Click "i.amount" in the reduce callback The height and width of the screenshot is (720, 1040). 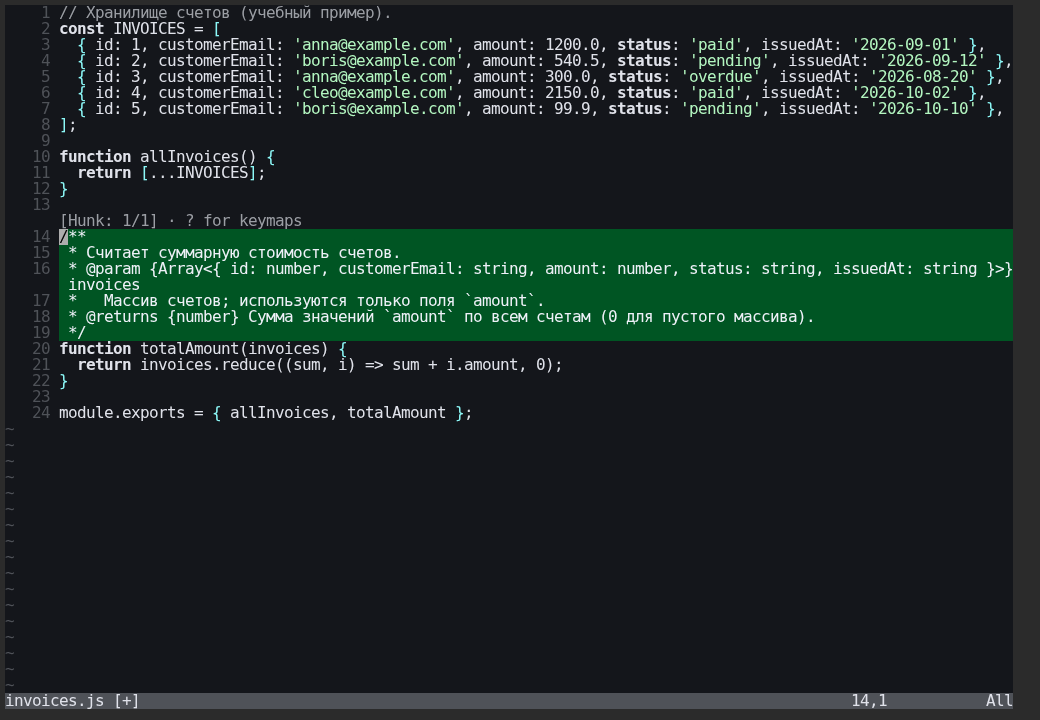coord(481,365)
